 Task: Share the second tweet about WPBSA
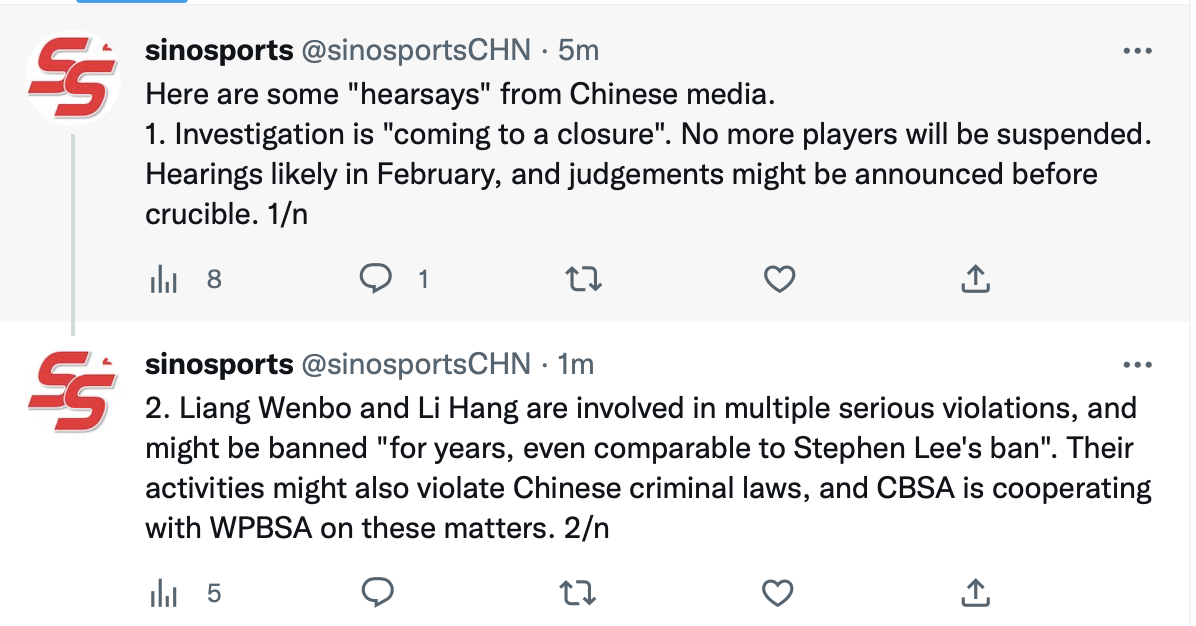(x=975, y=594)
